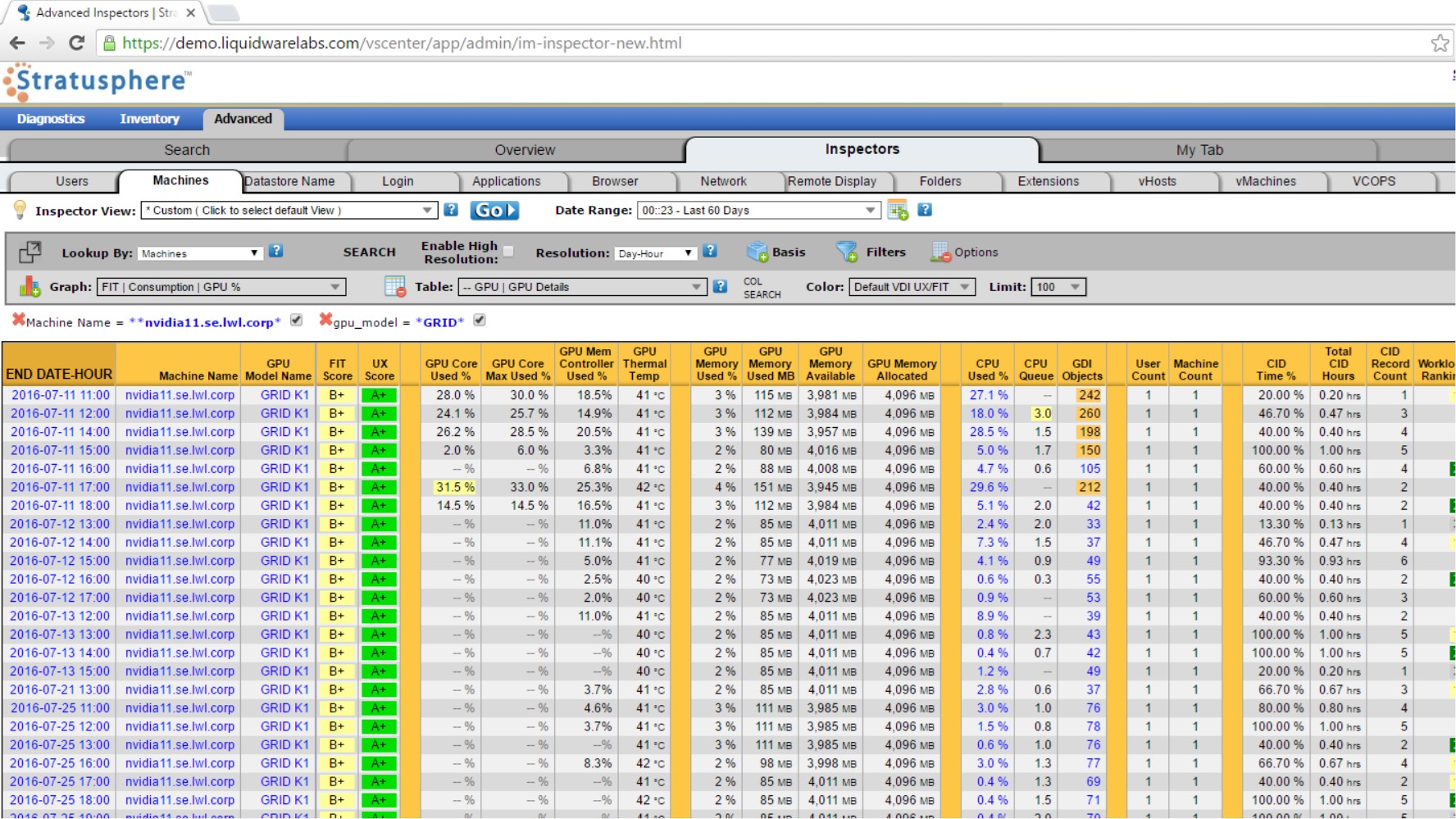Open the Resolution Day-Hour dropdown
1456x819 pixels.
[655, 253]
